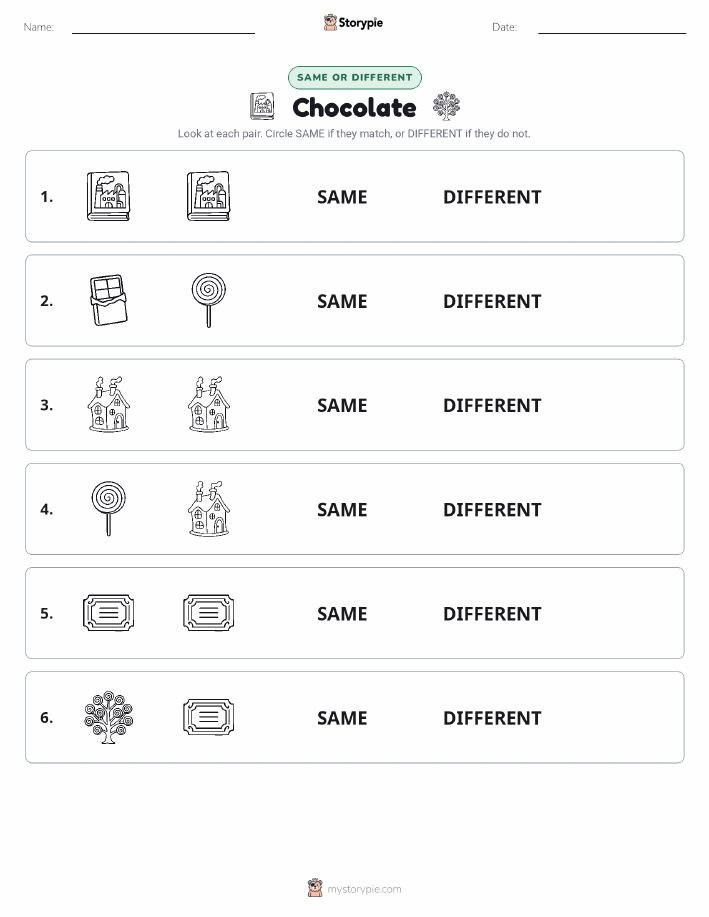Select DIFFERENT for row 4
Viewport: 709px width, 917px height.
point(492,509)
